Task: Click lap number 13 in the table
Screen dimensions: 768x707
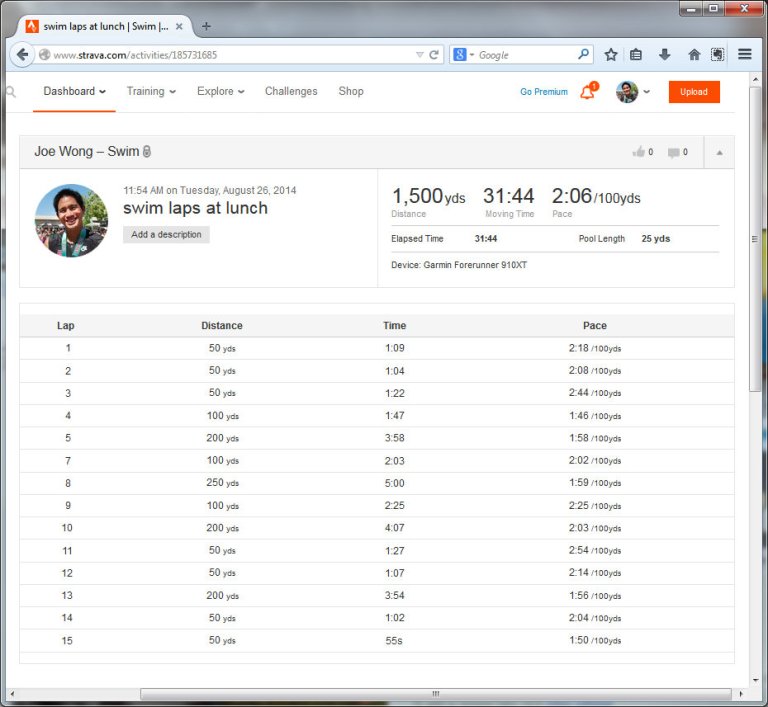Action: 67,595
